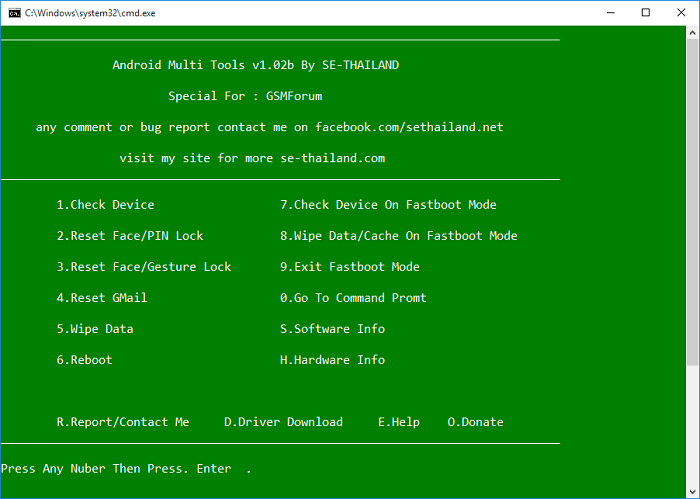The image size is (700, 499).
Task: Click the 'D.Driver Download' option text
Action: (283, 422)
